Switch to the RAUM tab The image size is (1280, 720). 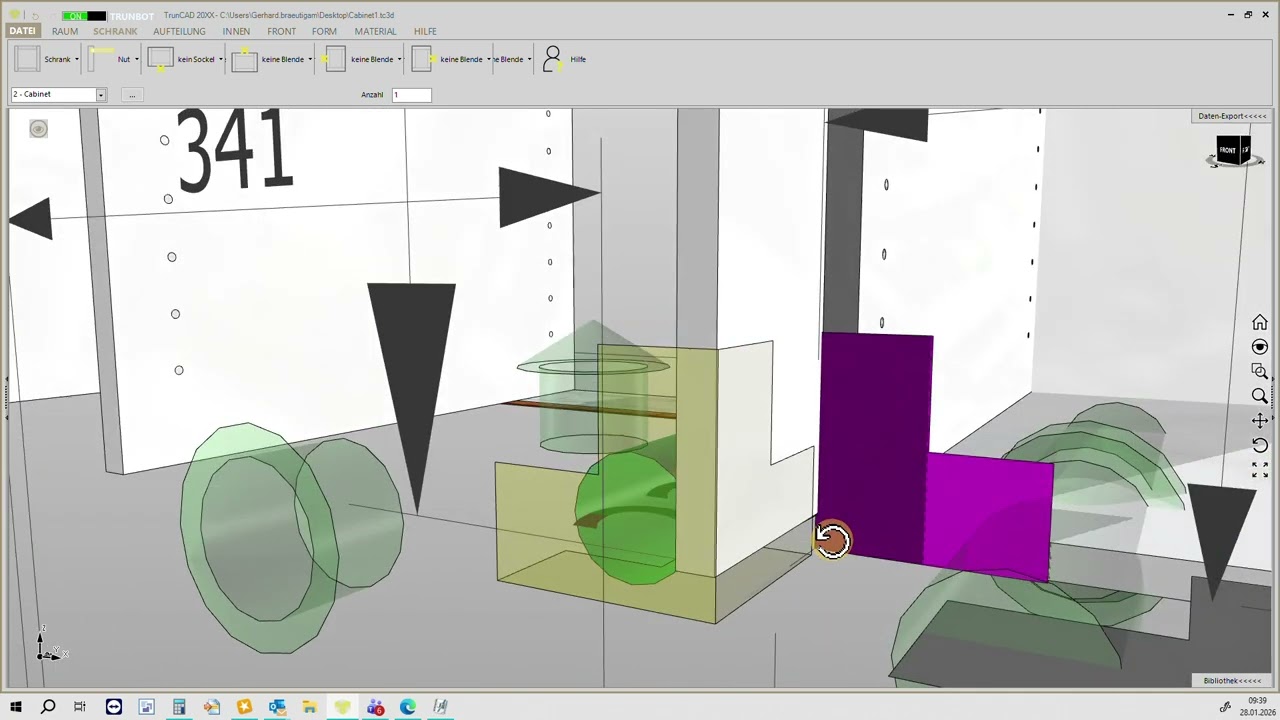(65, 31)
